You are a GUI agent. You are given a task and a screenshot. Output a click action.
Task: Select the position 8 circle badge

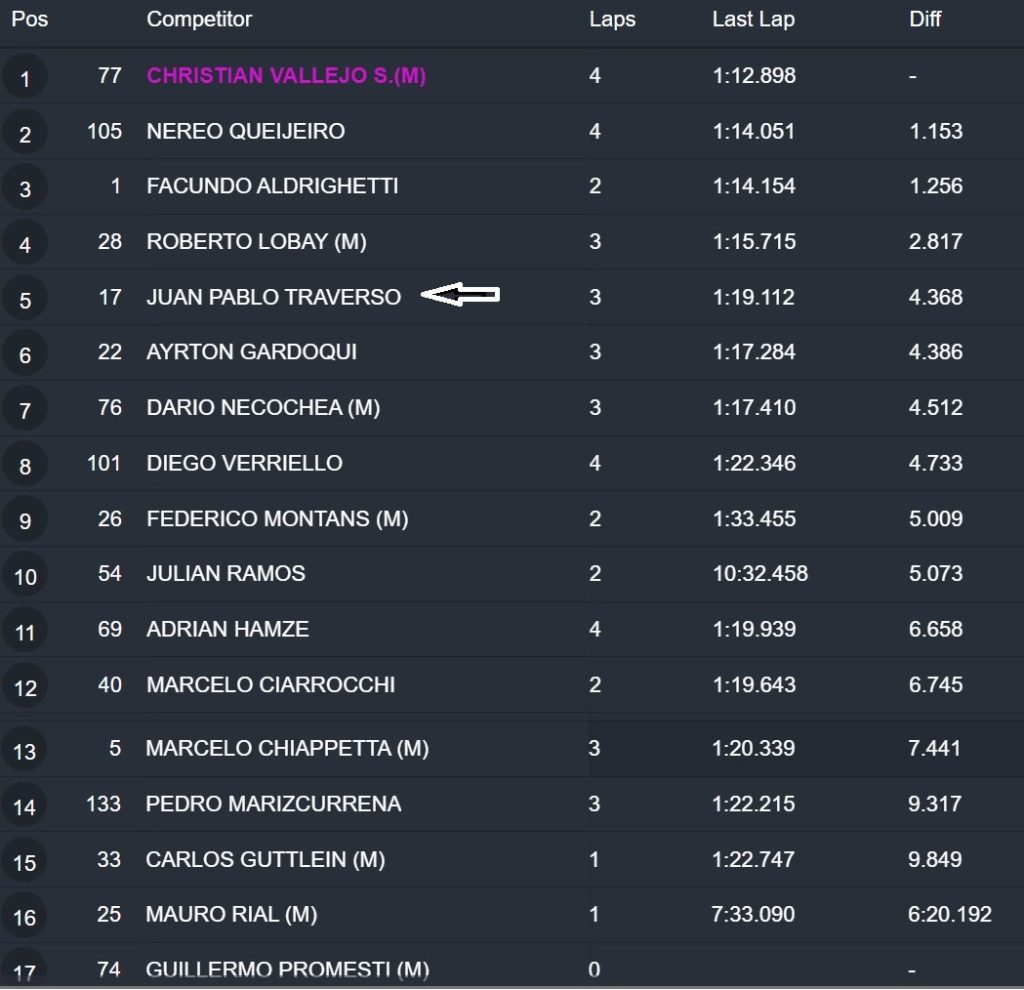pyautogui.click(x=25, y=465)
